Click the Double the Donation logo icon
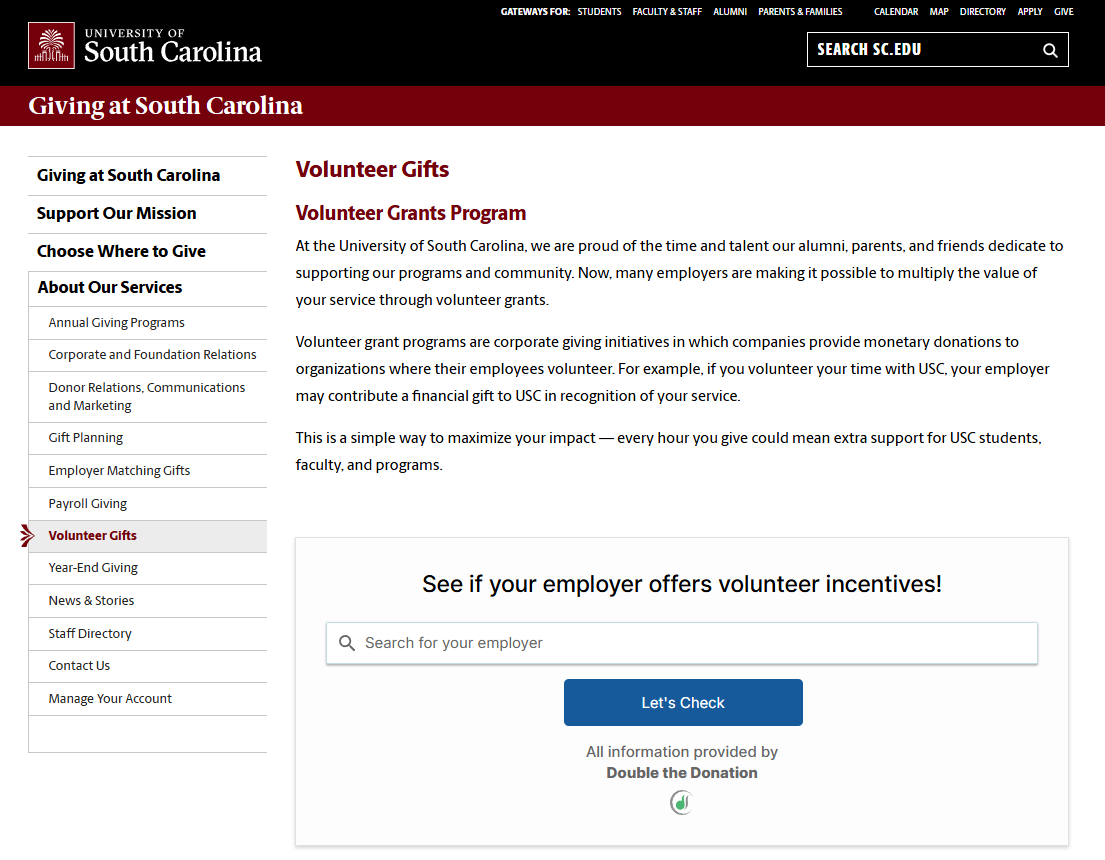 682,802
